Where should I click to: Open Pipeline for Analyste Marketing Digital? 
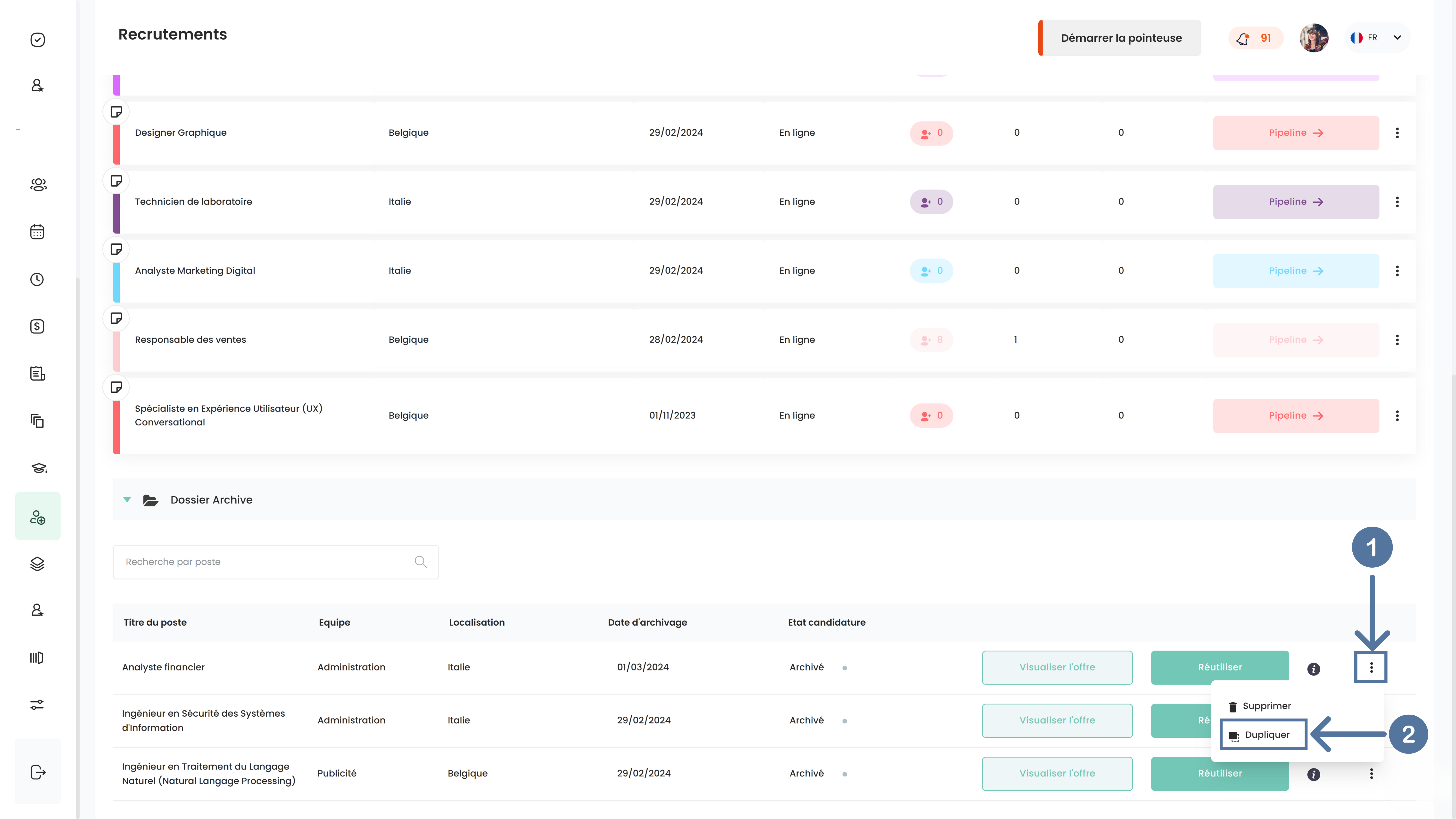click(1296, 271)
